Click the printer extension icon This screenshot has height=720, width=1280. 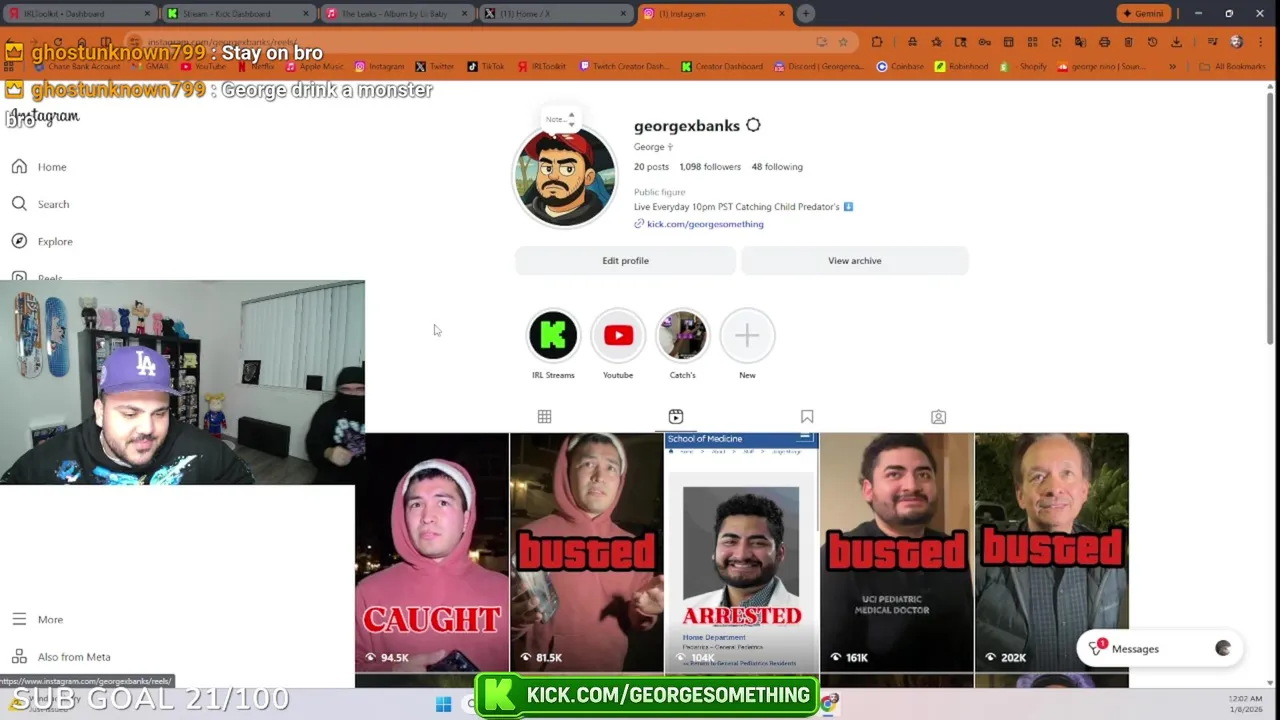[1104, 42]
